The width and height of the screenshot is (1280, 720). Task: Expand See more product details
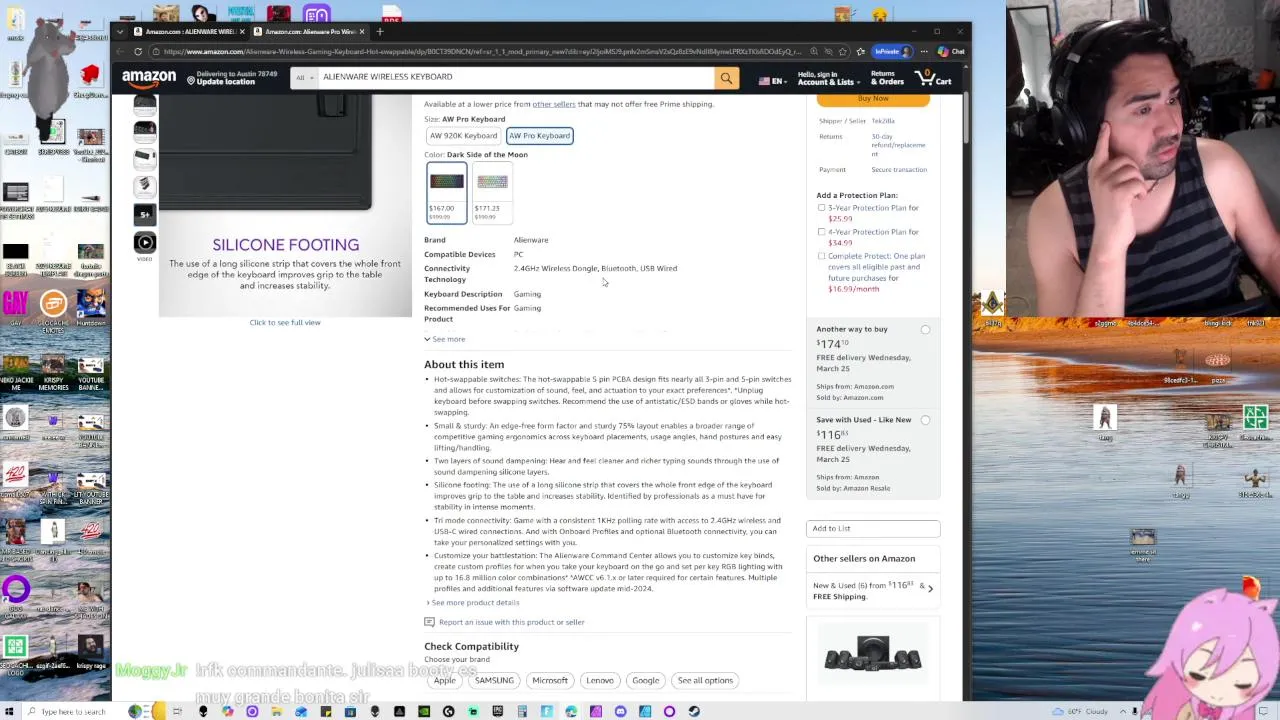pos(475,603)
